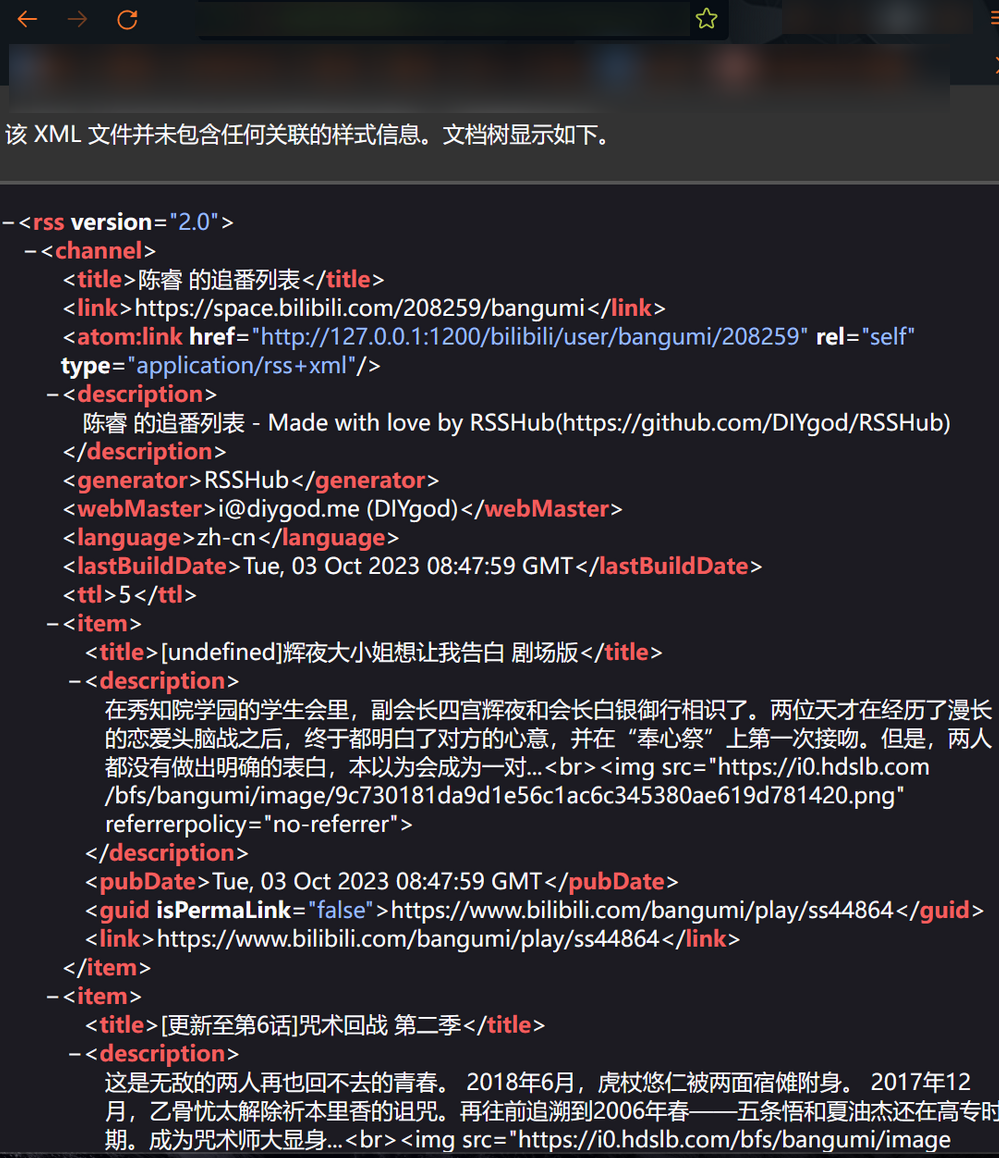Screen dimensions: 999x1158
Task: Collapse the description of the 咒术回战 item
Action: (x=75, y=1054)
